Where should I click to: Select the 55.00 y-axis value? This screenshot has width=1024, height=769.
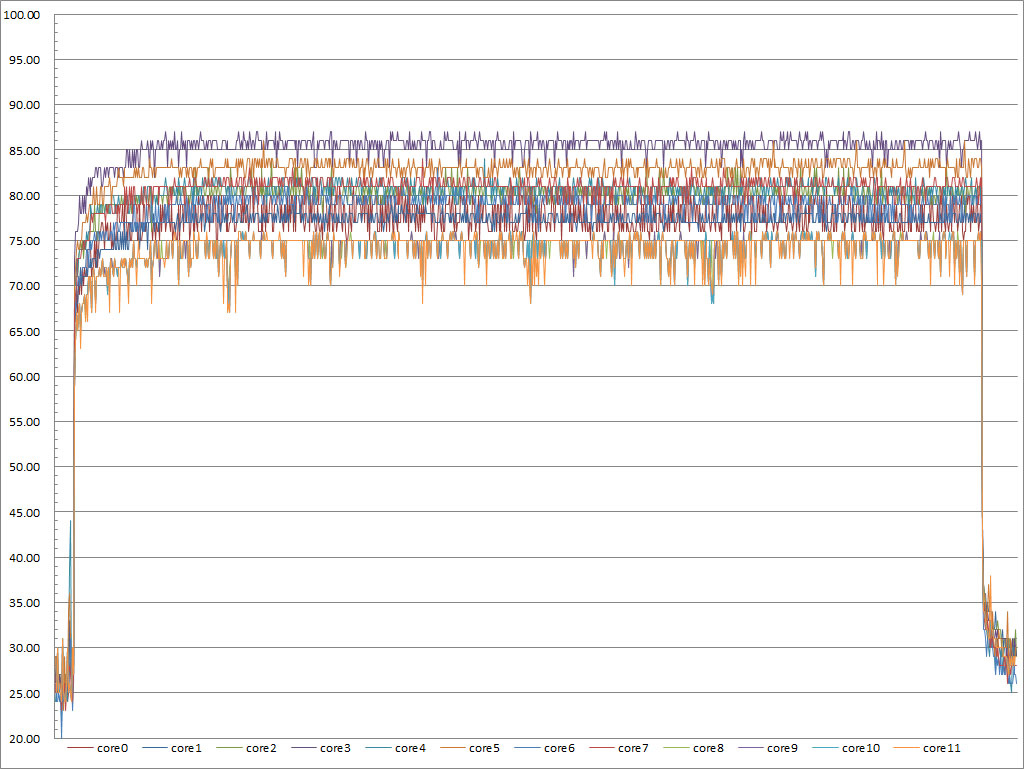coord(24,422)
